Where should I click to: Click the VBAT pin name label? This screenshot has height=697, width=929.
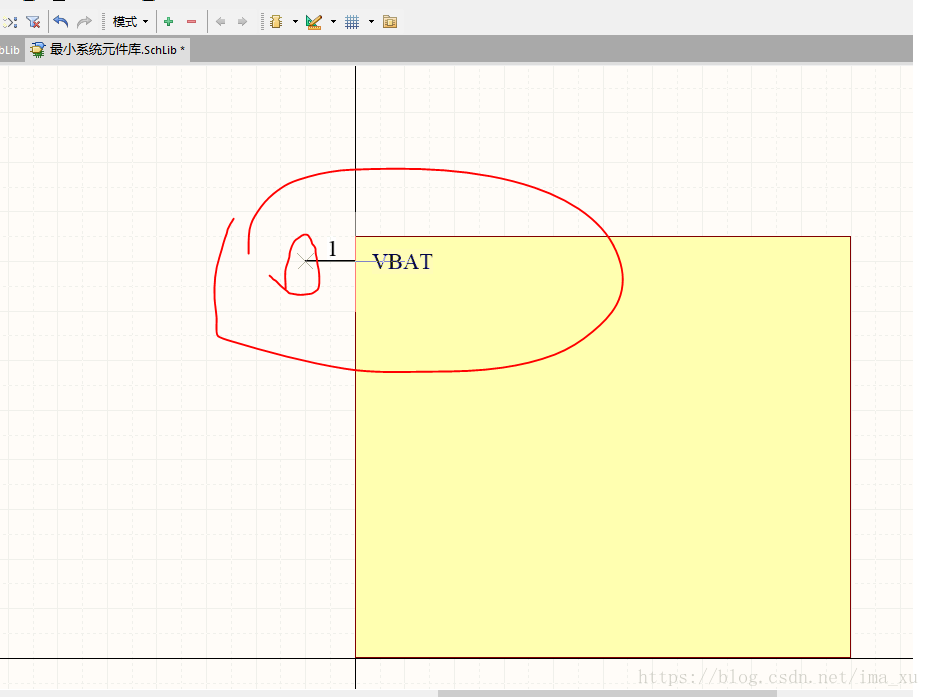(402, 262)
